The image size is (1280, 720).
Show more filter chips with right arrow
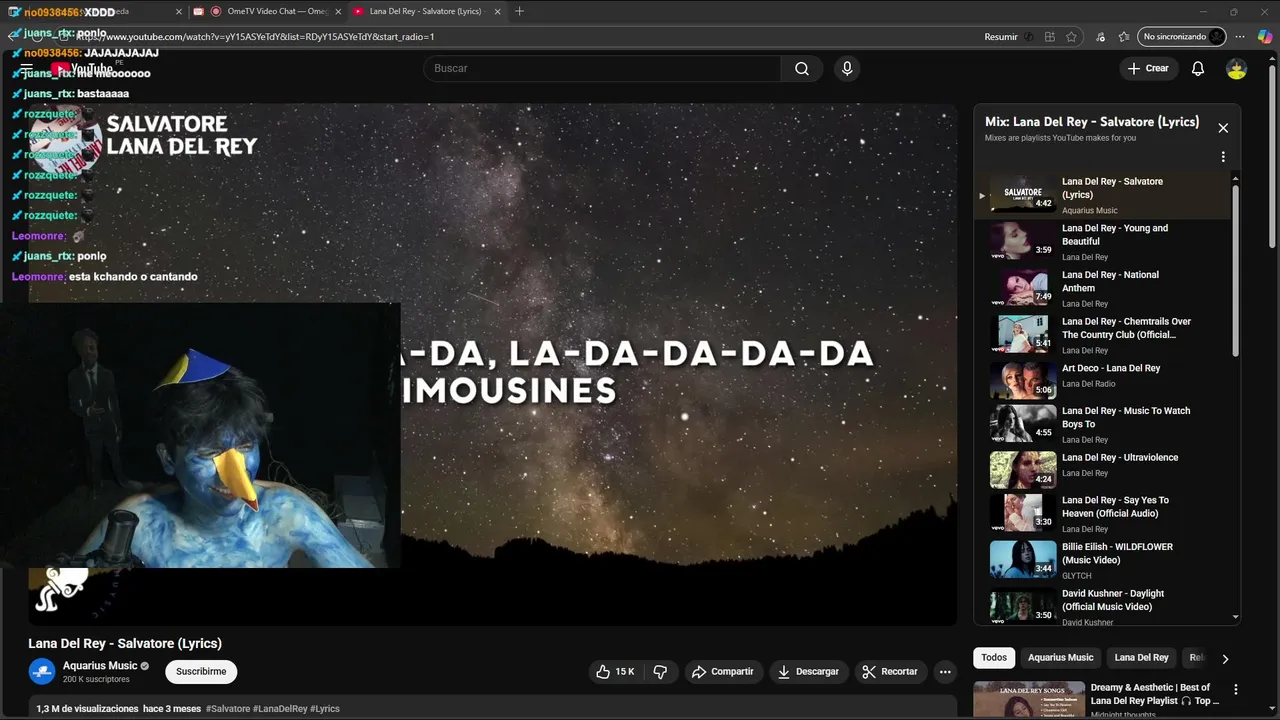pos(1225,658)
